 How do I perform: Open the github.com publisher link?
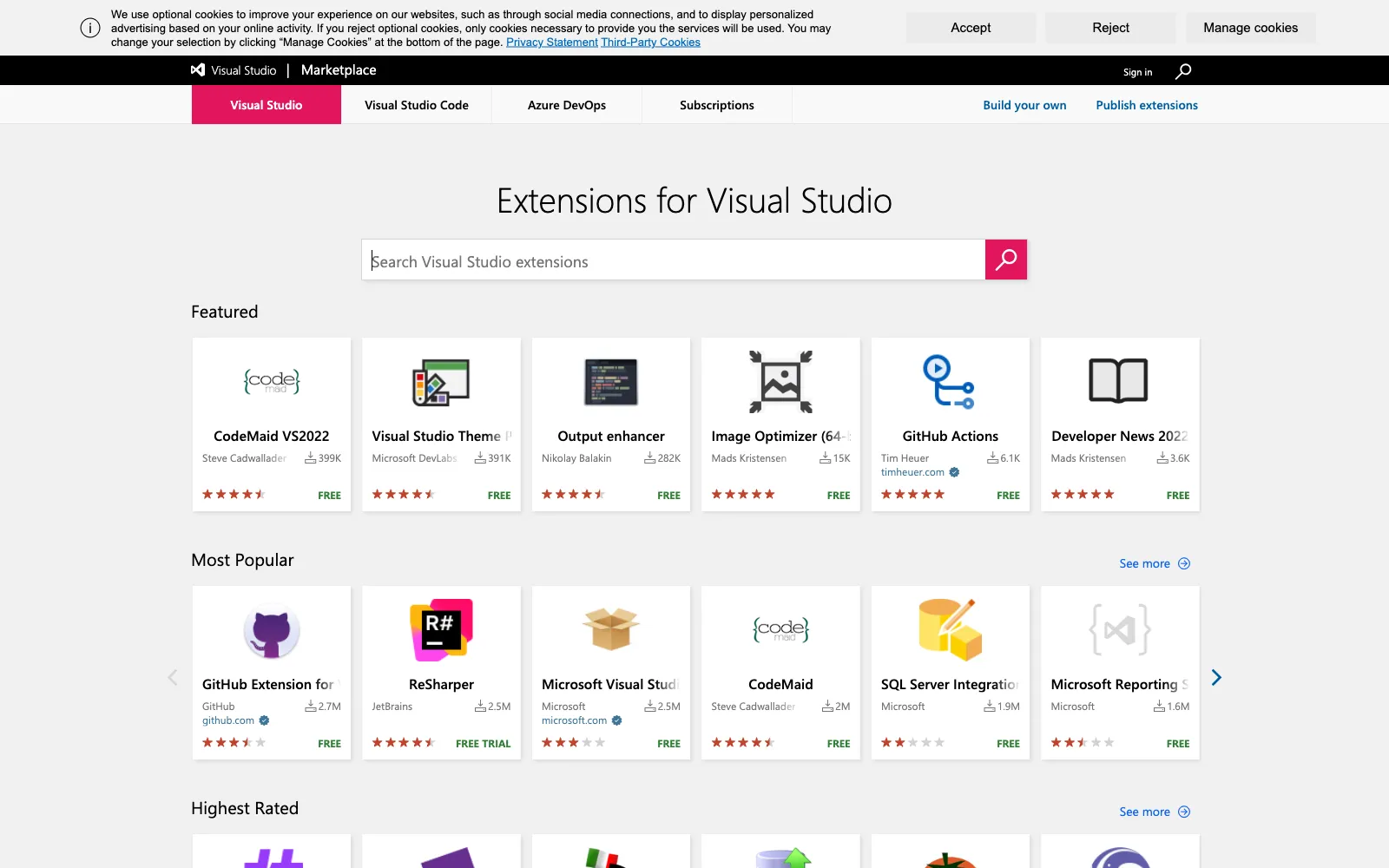pyautogui.click(x=228, y=720)
